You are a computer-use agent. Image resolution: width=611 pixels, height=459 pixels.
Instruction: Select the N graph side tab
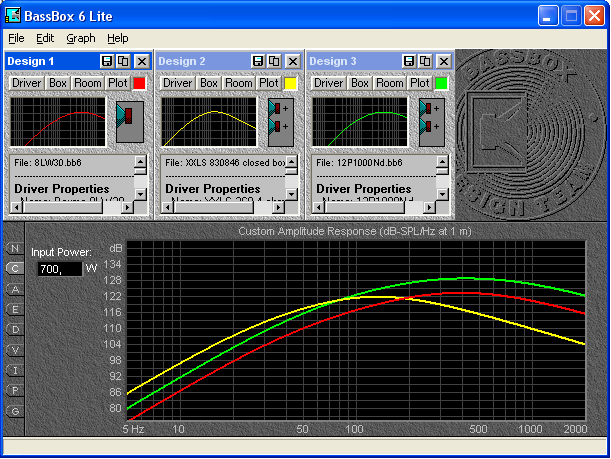pyautogui.click(x=15, y=249)
